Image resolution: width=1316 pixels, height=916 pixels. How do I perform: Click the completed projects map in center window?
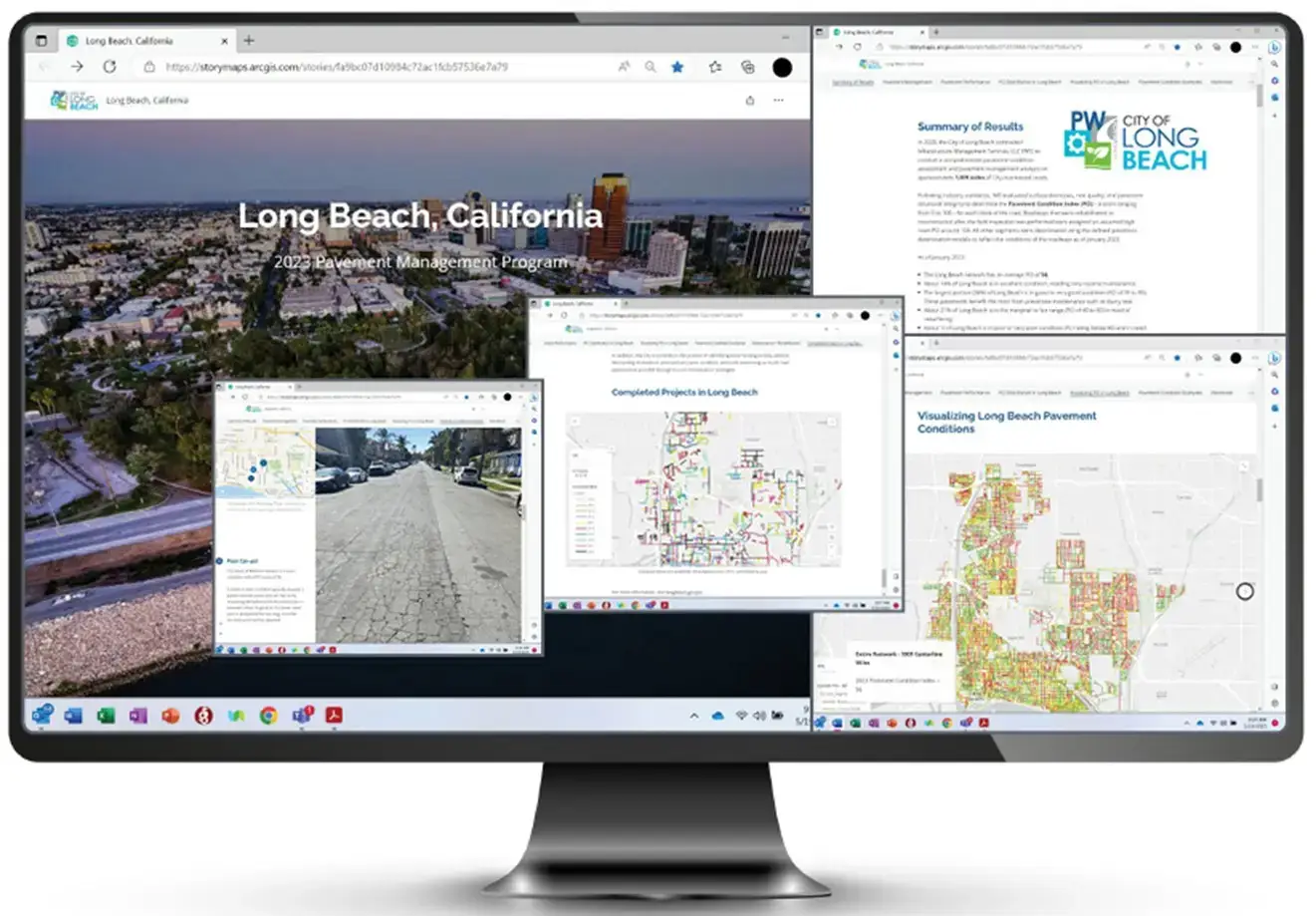[x=703, y=489]
